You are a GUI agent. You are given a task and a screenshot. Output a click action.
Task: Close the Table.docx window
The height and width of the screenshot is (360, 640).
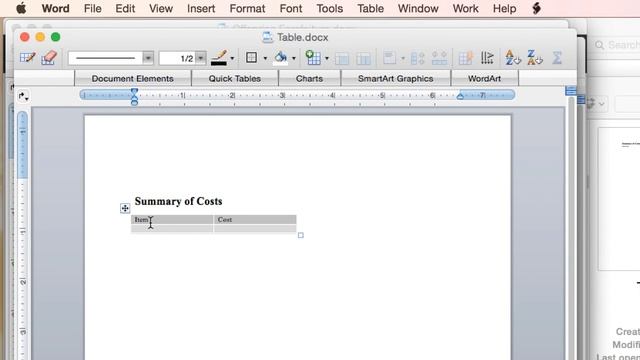tap(24, 37)
